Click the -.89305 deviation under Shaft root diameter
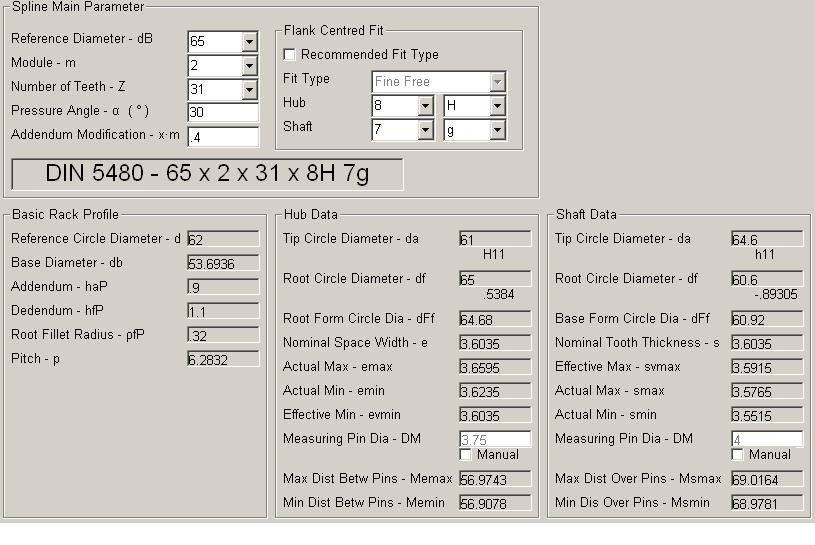Image resolution: width=815 pixels, height=545 pixels. pyautogui.click(x=775, y=295)
